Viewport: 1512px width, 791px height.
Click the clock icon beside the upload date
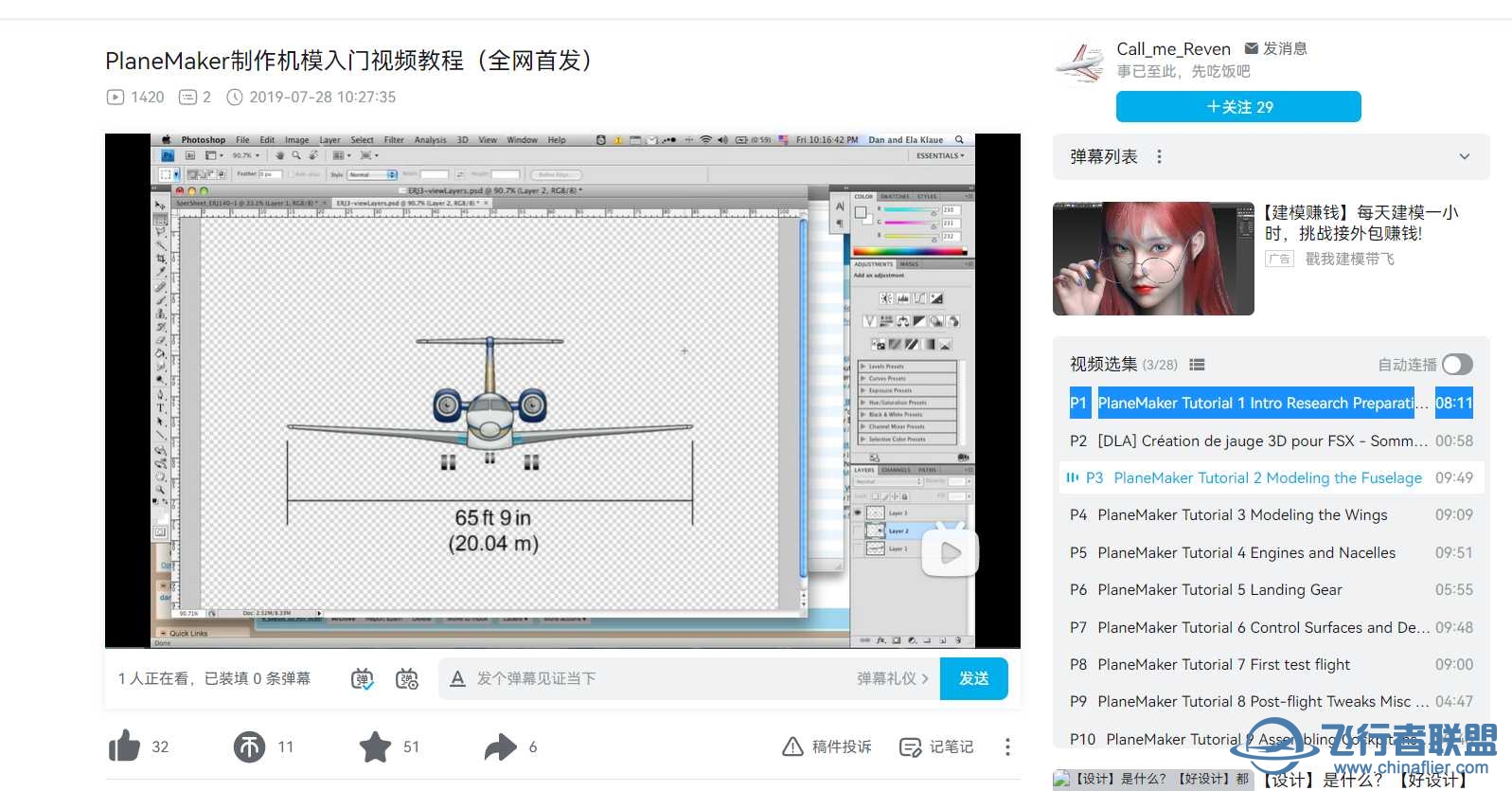click(235, 97)
